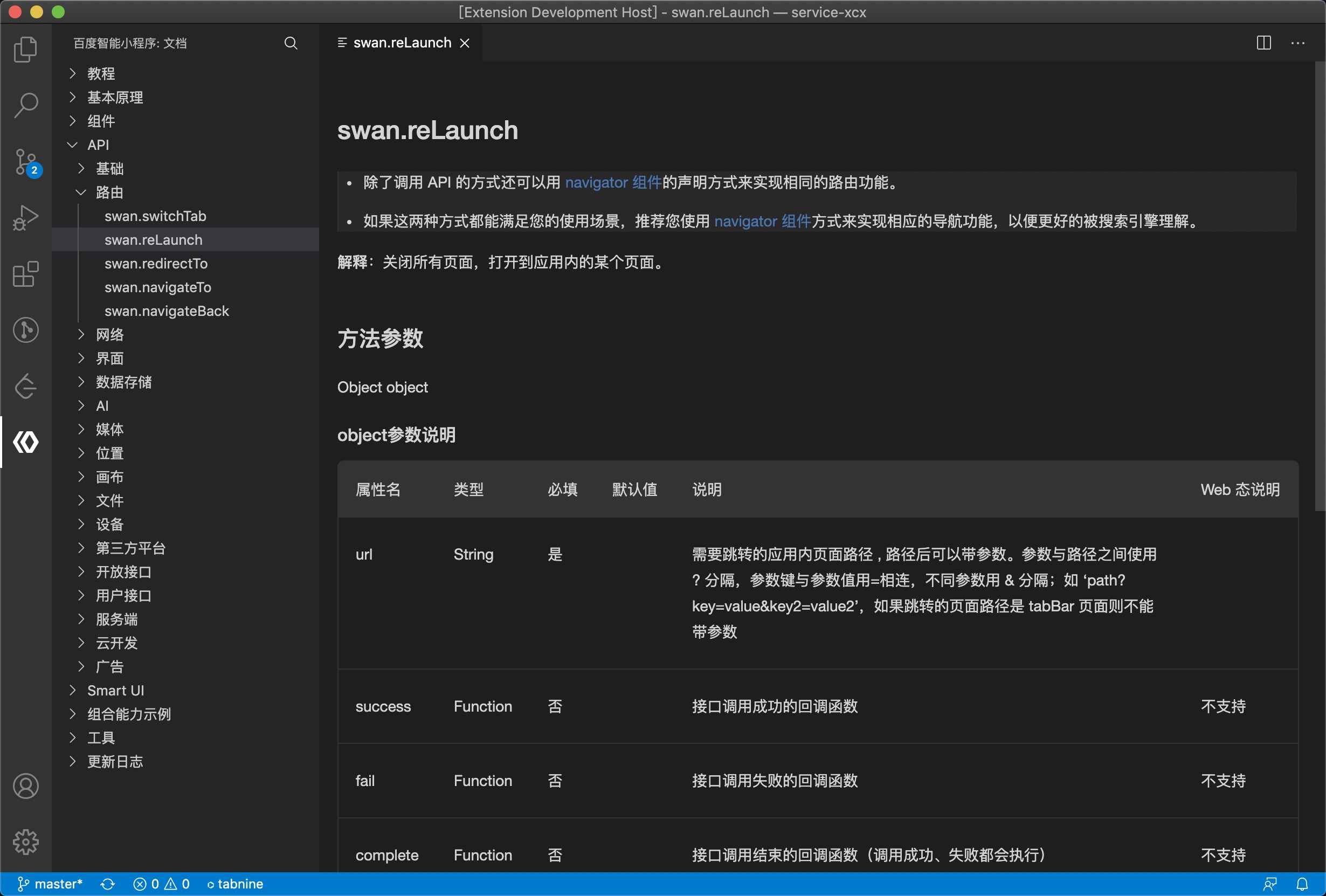
Task: Open Source Control view with badge 2
Action: (x=26, y=162)
